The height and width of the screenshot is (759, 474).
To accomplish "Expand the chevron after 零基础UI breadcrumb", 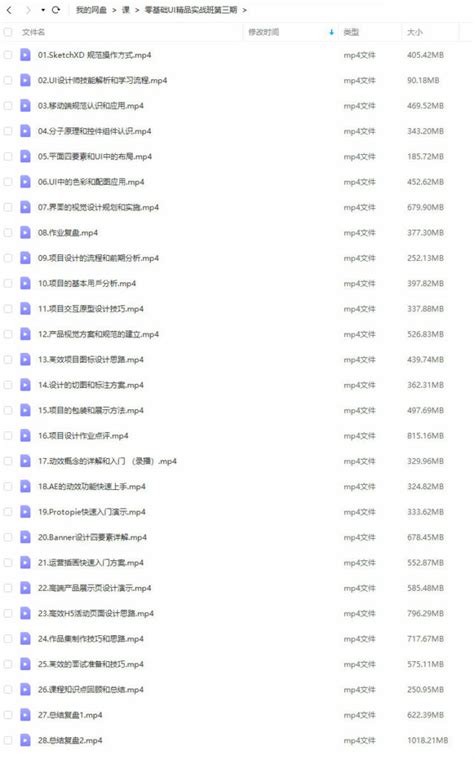I will (245, 10).
